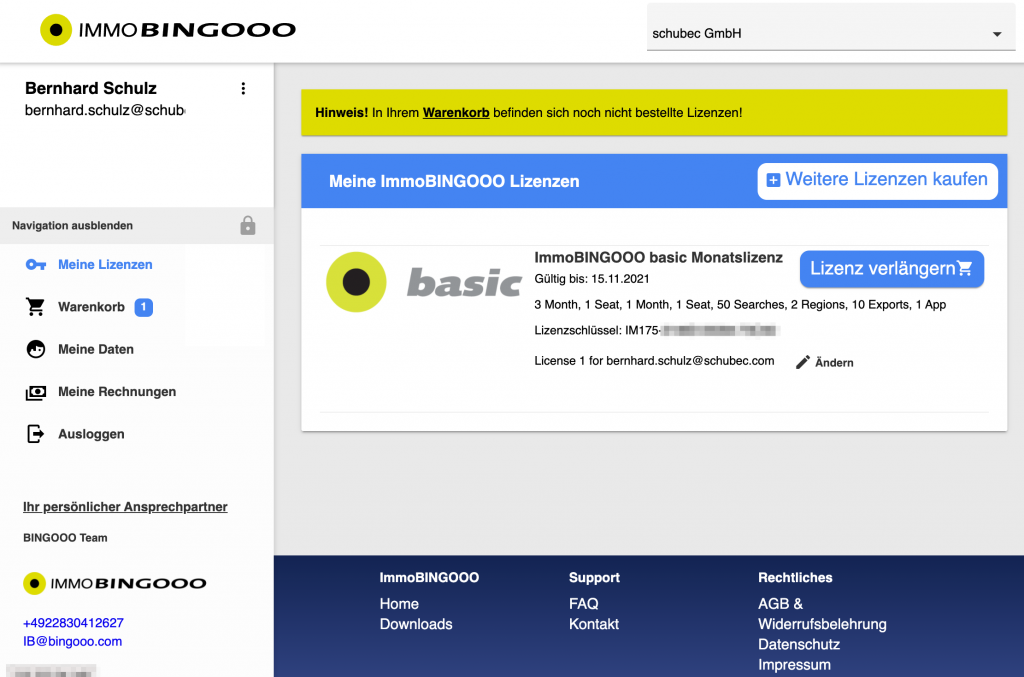Follow the Warenkorb link in yellow notice
1024x677 pixels.
(x=456, y=112)
